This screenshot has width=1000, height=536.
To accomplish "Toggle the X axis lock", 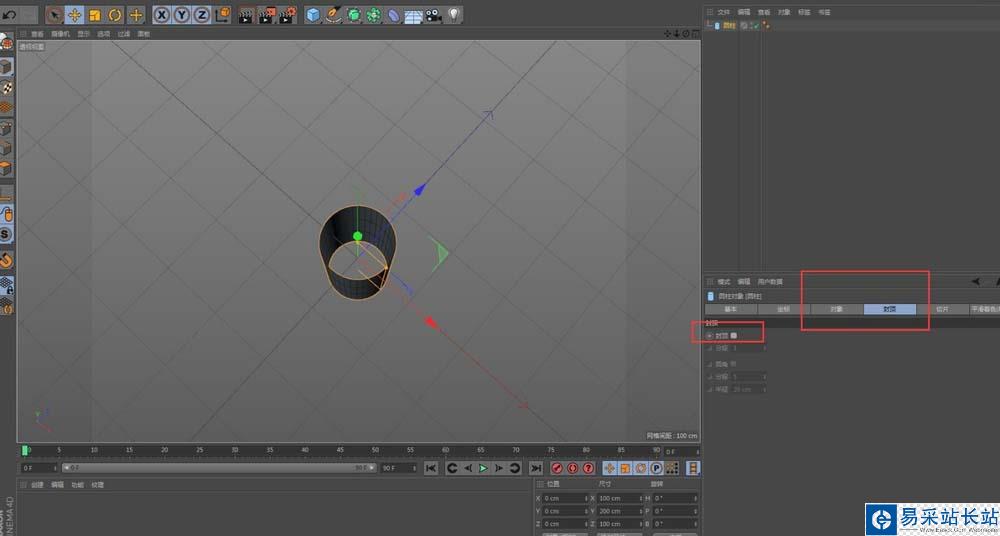I will point(161,15).
